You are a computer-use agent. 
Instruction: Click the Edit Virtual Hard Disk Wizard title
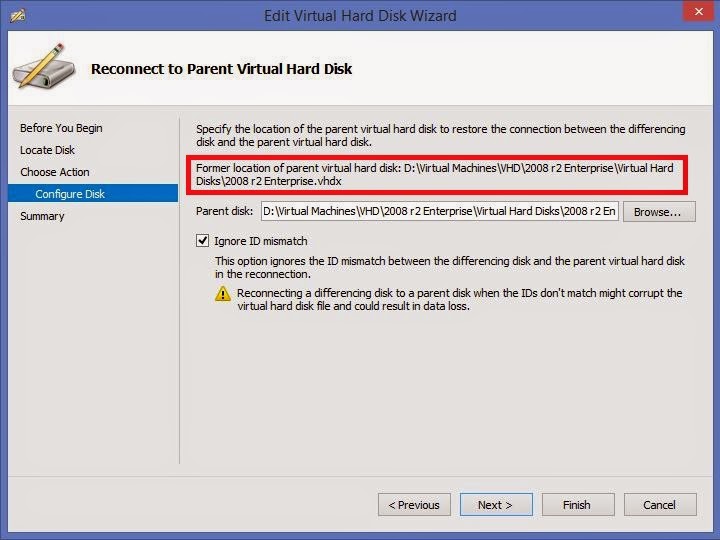click(360, 15)
